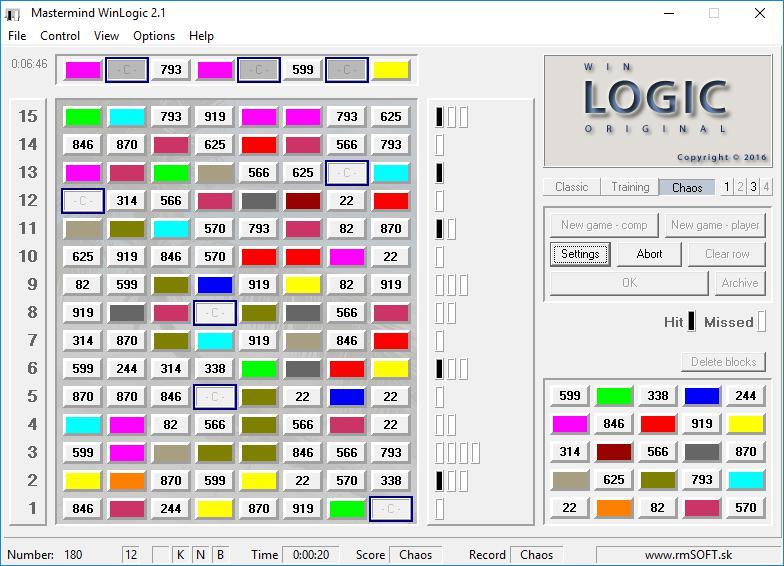Choose the 599 number block in the palette
784x566 pixels.
[570, 396]
